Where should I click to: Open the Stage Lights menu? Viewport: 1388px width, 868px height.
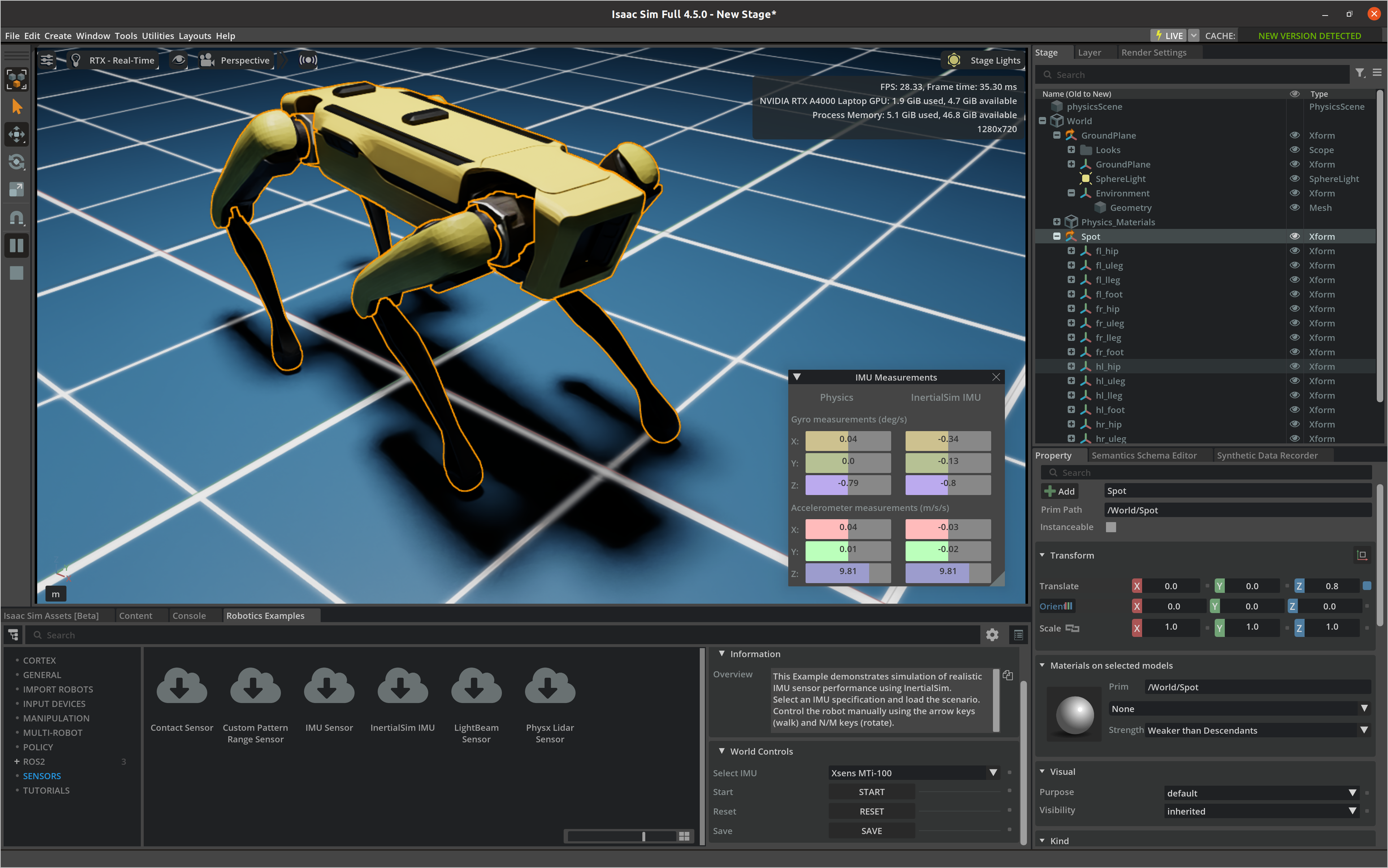click(x=984, y=60)
